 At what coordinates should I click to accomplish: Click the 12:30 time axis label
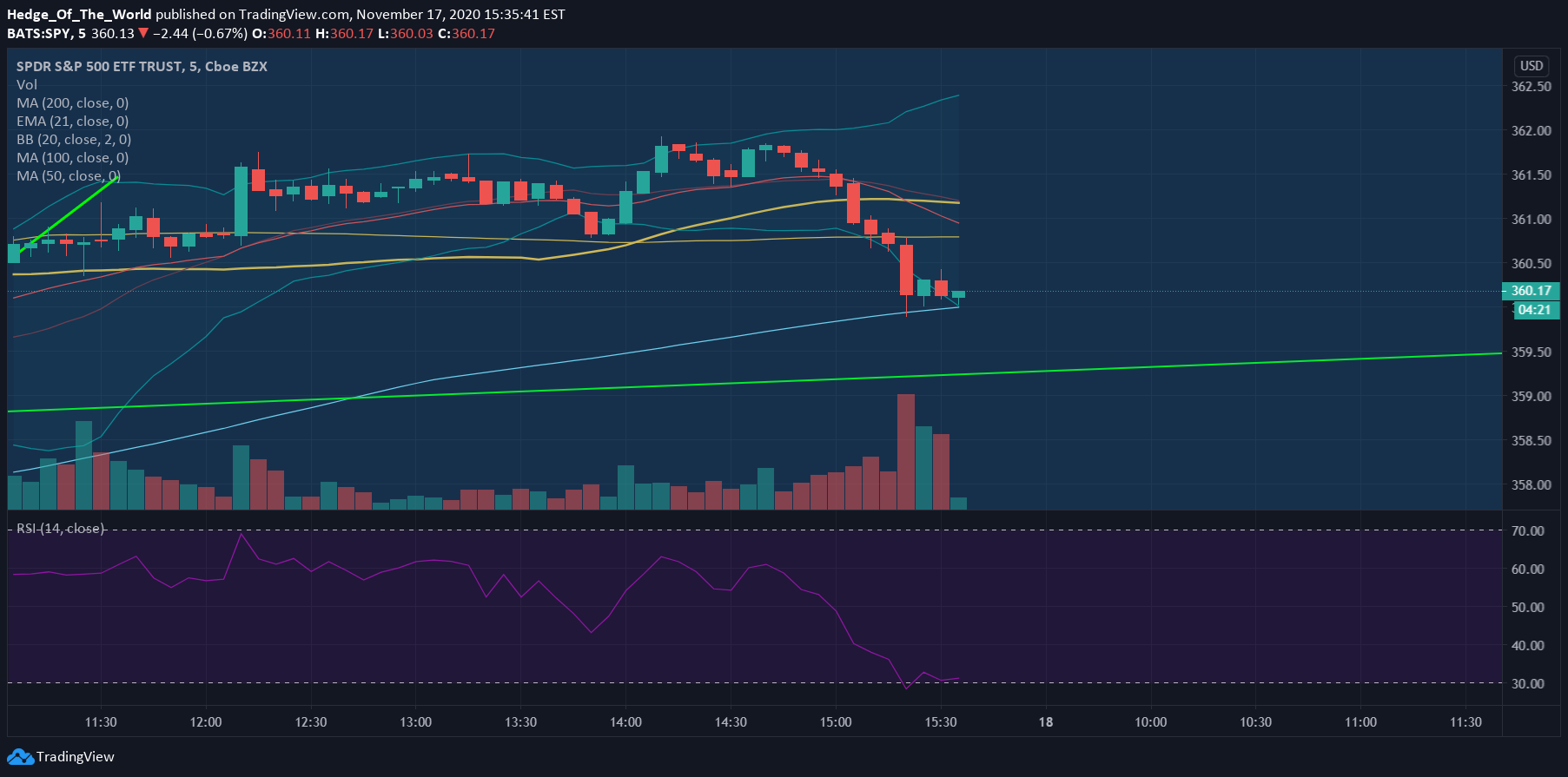311,722
